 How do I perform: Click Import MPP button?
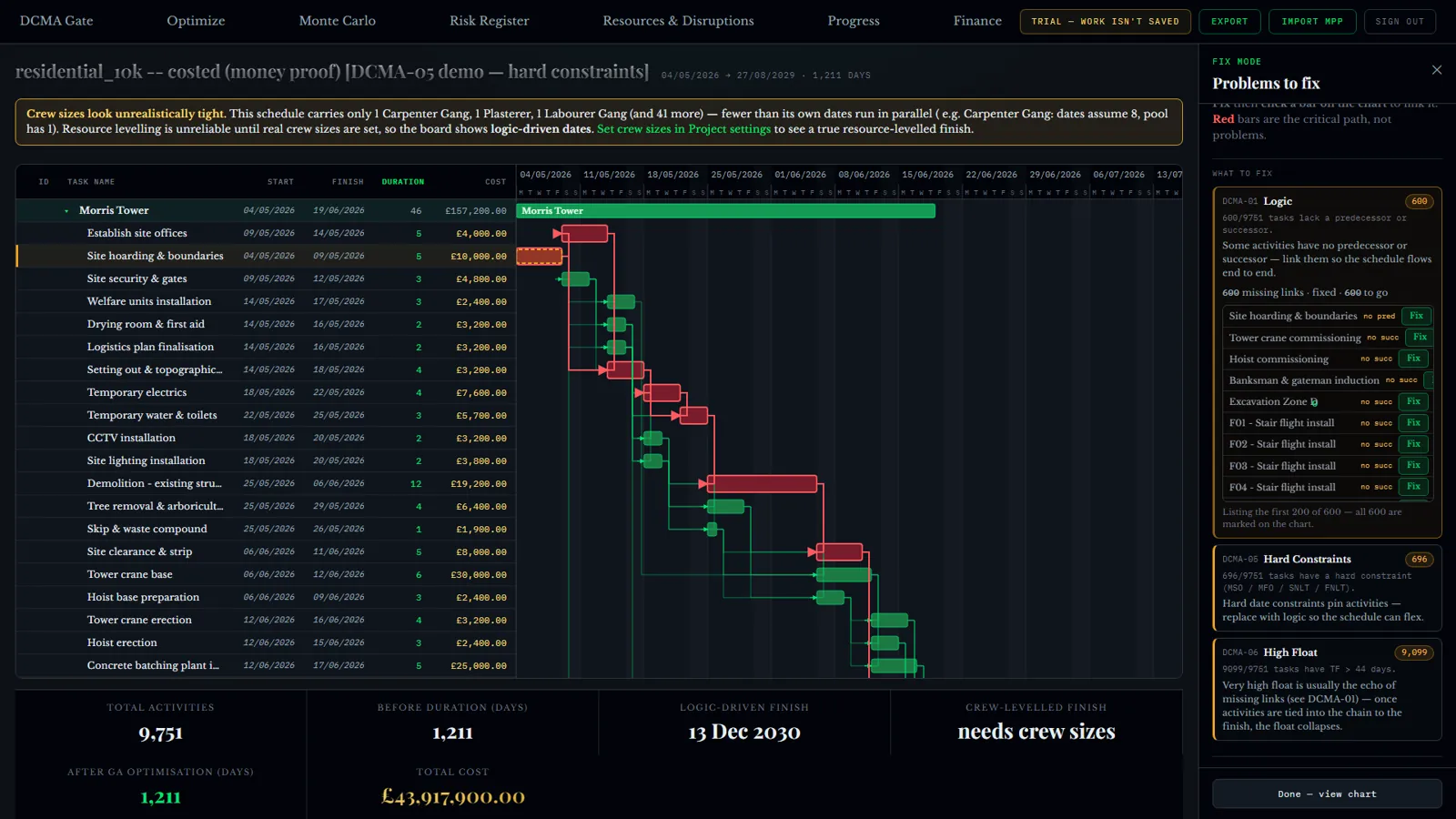[x=1312, y=21]
